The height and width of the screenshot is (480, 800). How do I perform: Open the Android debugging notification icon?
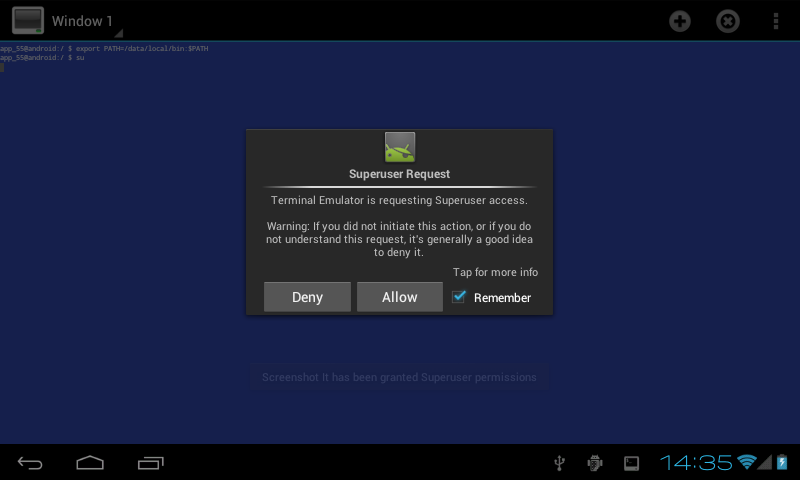point(595,463)
